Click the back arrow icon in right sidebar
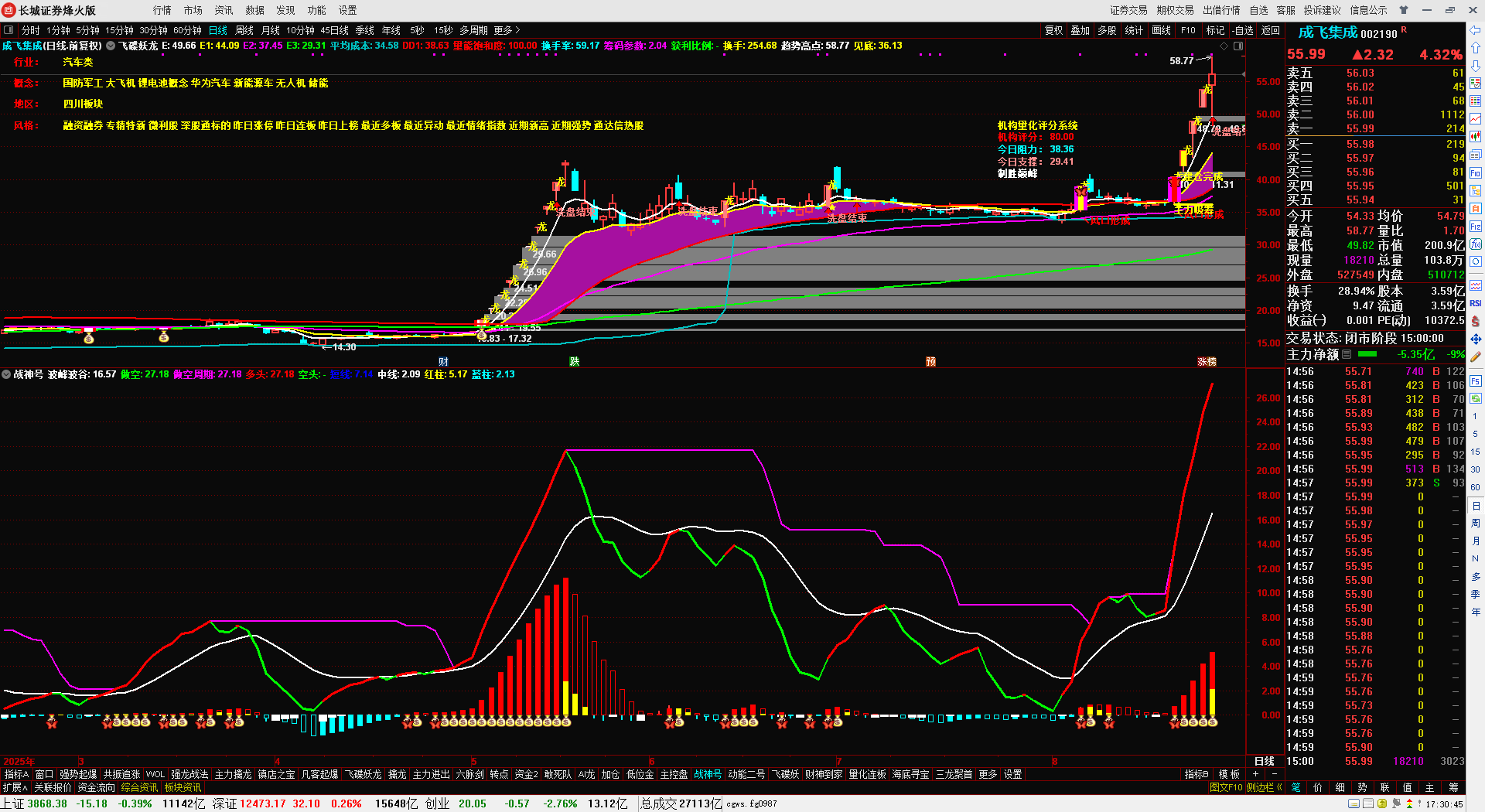Screen dimensions: 1485x812 1476,30
